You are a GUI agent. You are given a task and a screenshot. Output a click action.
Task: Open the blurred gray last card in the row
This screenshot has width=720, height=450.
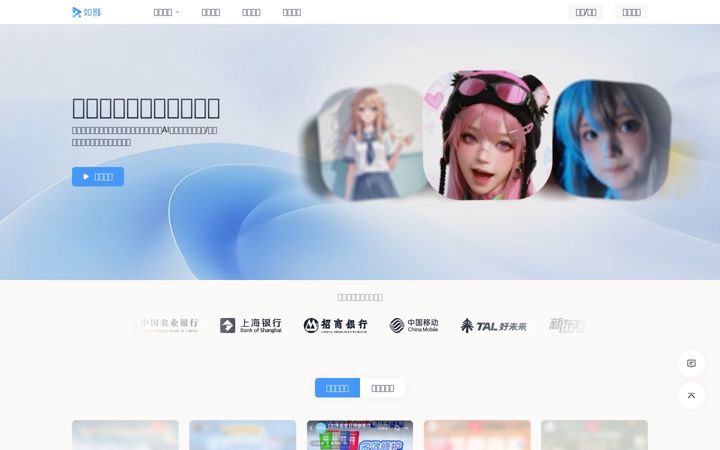point(594,435)
